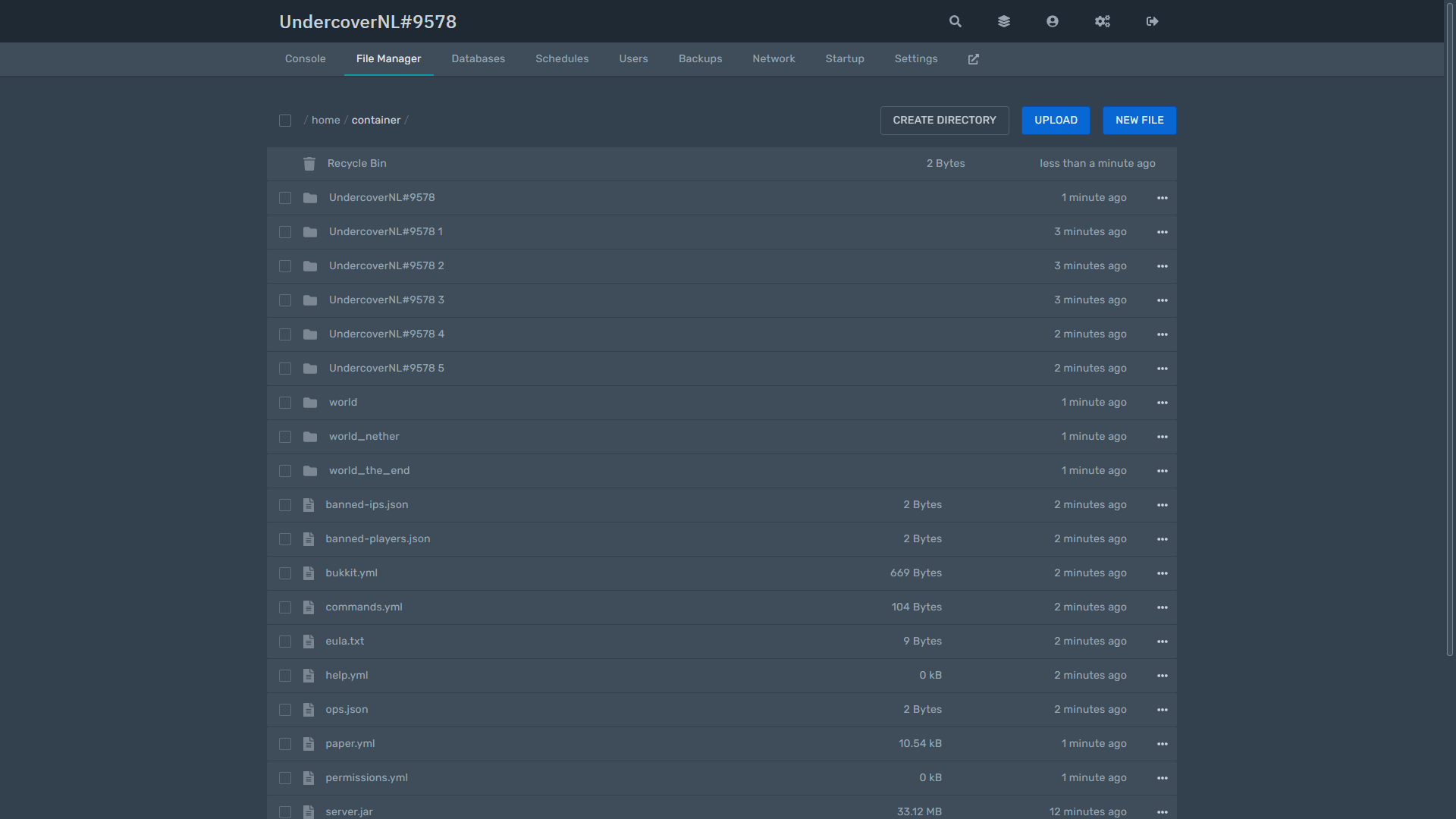Open the Backups tab

pos(701,59)
